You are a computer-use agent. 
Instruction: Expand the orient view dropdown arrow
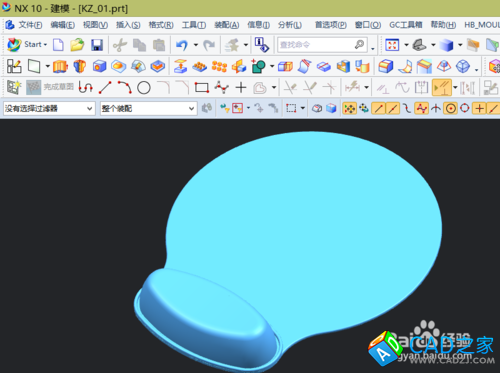[433, 45]
